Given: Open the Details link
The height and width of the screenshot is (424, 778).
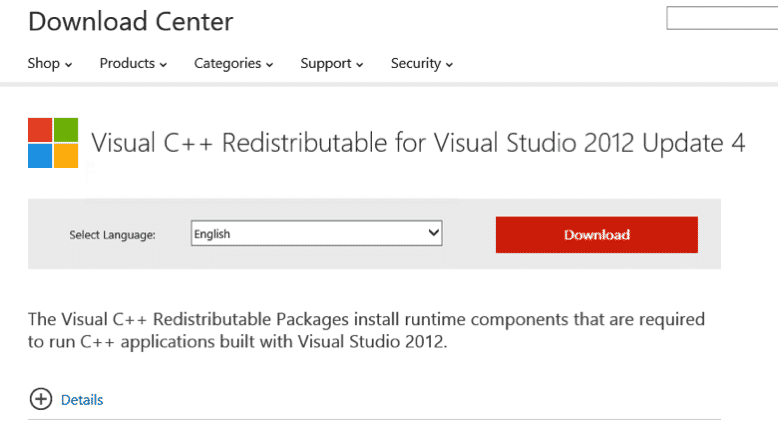Looking at the screenshot, I should [82, 400].
